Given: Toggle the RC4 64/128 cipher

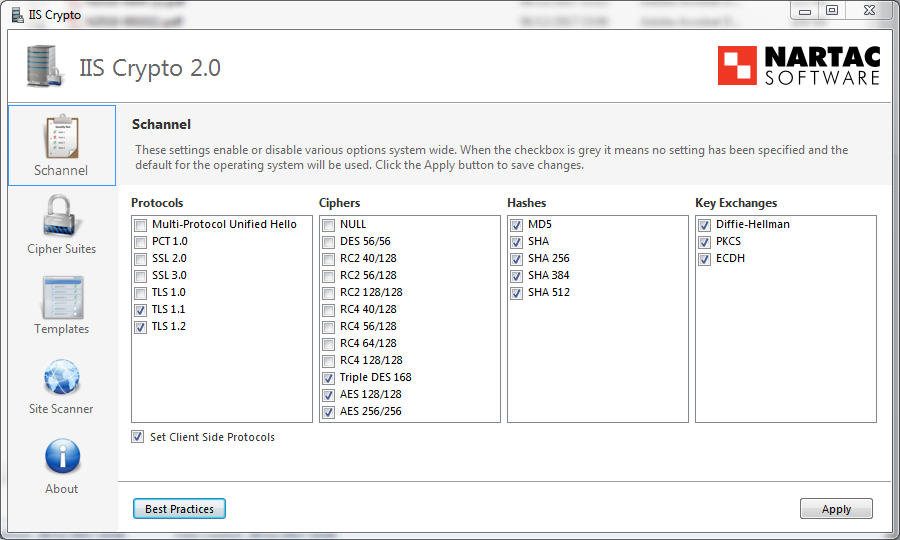Looking at the screenshot, I should click(328, 344).
